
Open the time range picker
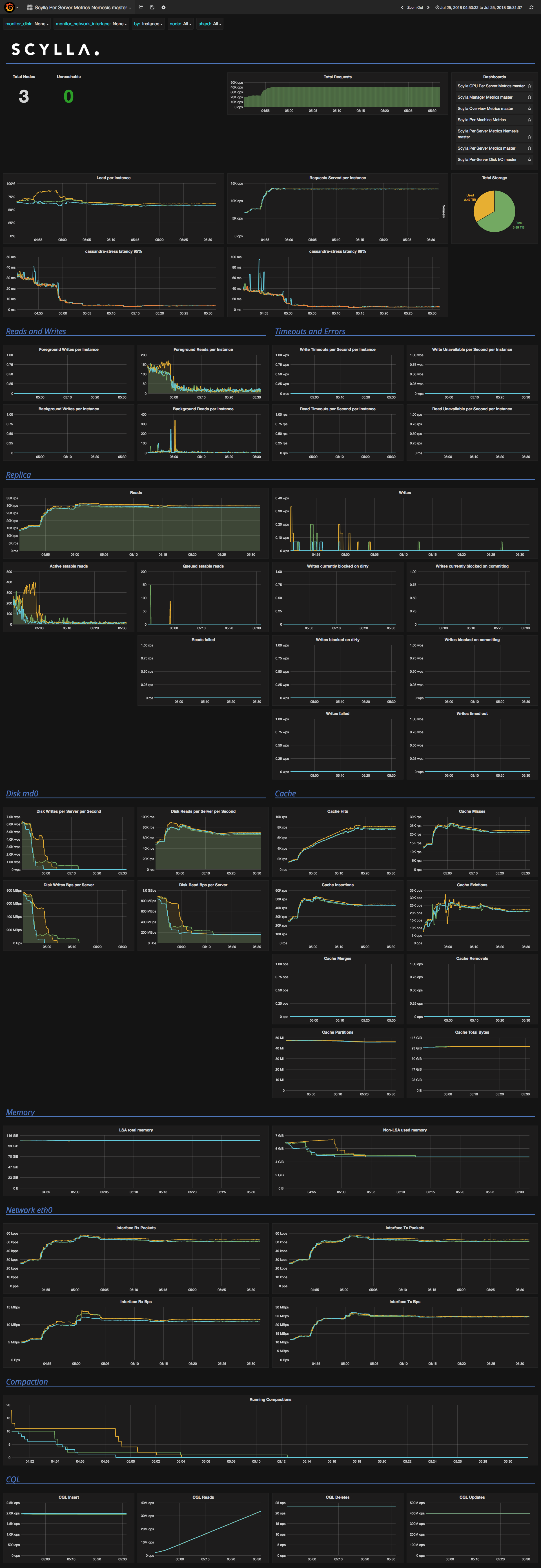pos(478,7)
